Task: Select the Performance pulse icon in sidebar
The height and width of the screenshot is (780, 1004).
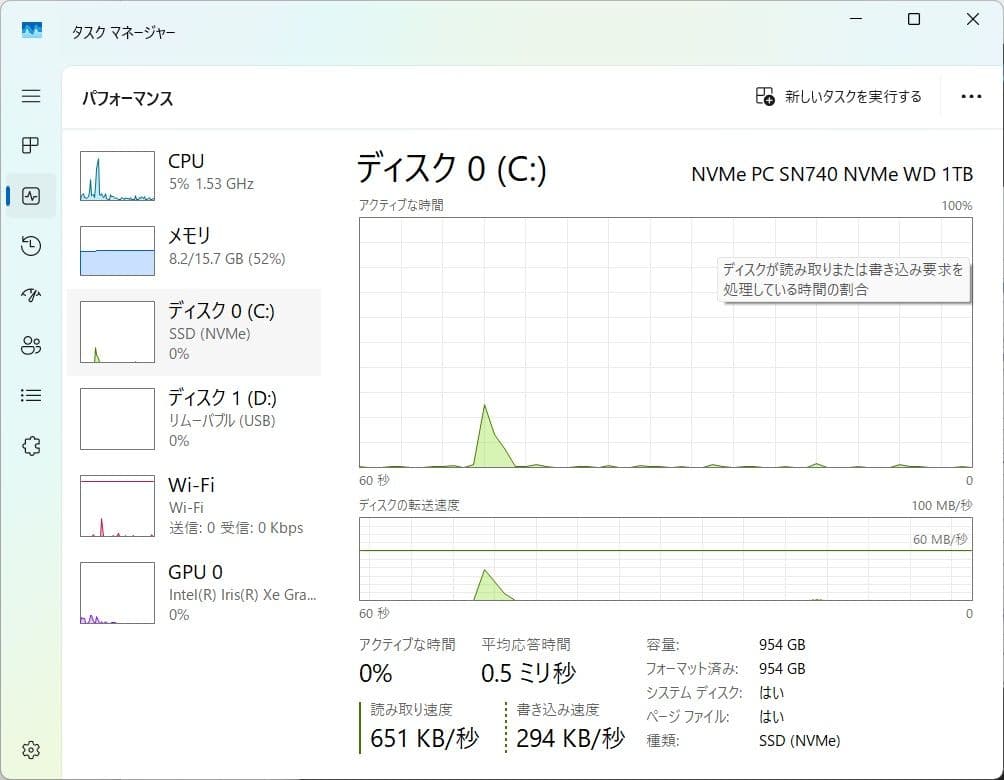Action: pos(30,195)
